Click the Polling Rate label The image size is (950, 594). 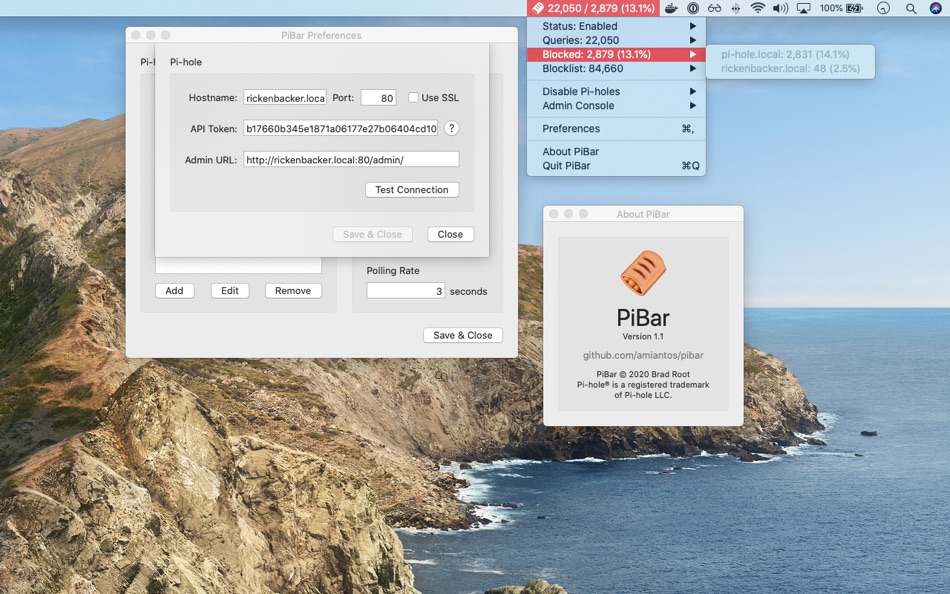[393, 271]
